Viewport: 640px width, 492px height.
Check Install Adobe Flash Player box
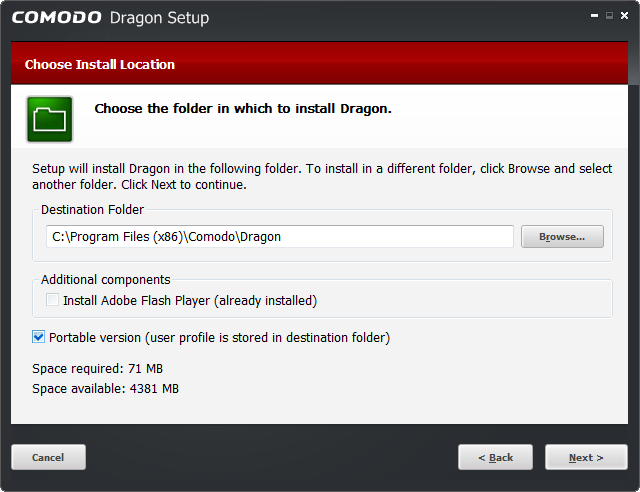click(x=52, y=300)
